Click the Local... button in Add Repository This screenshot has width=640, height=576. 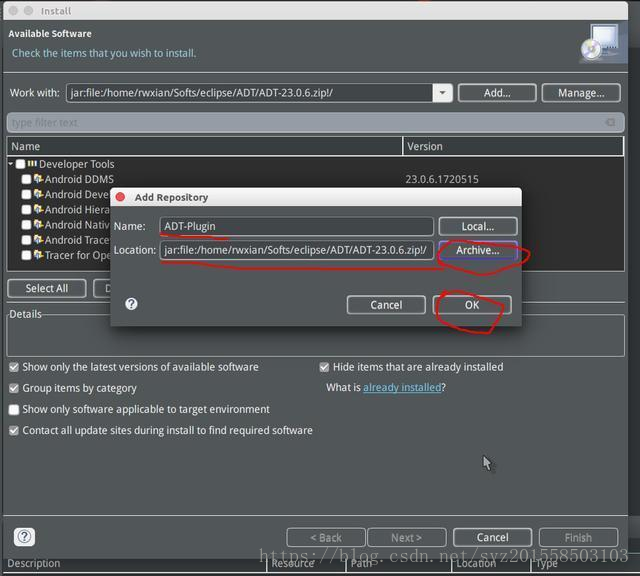pyautogui.click(x=478, y=226)
